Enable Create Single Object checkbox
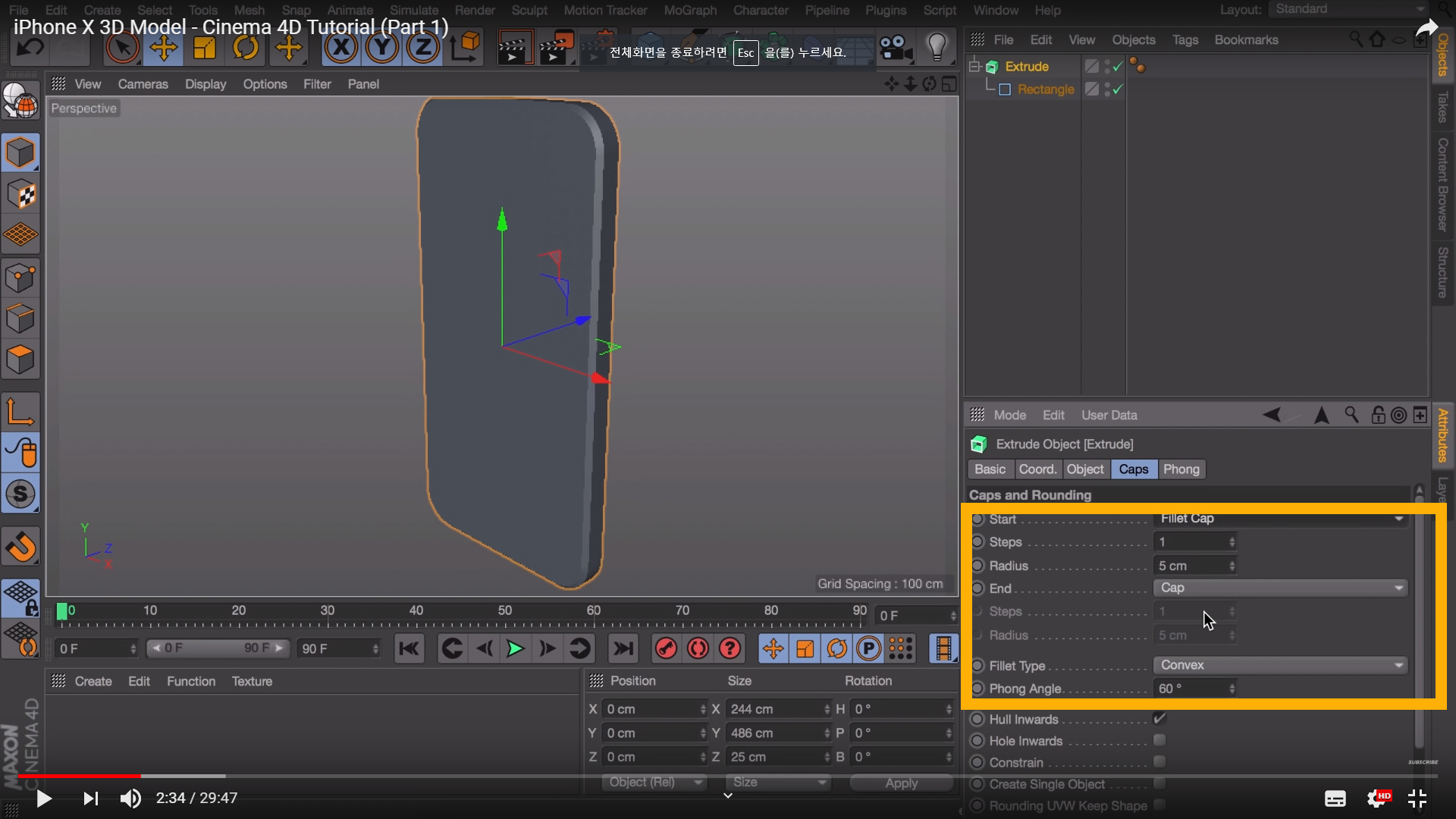 pyautogui.click(x=1159, y=783)
